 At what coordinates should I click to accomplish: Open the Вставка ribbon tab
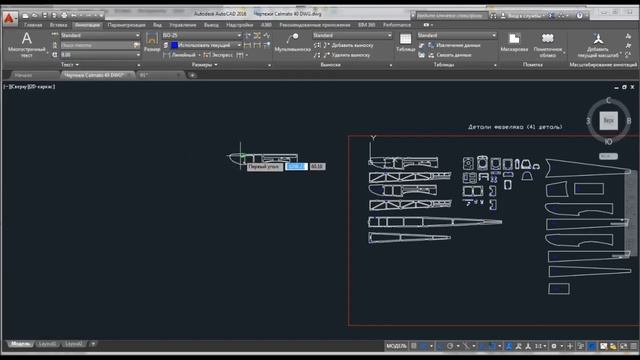[x=58, y=25]
